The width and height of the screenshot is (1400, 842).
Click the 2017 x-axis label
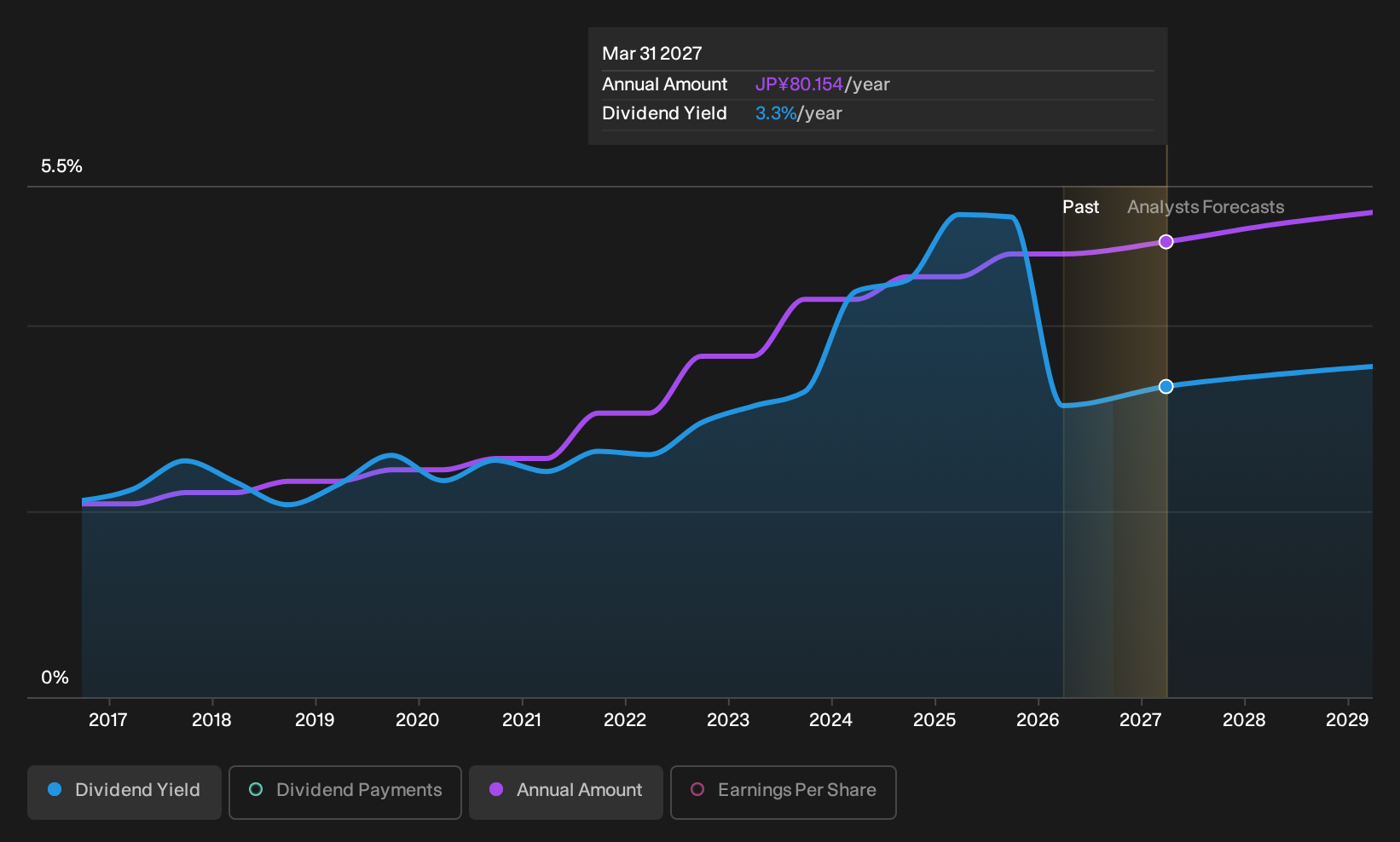pyautogui.click(x=108, y=720)
